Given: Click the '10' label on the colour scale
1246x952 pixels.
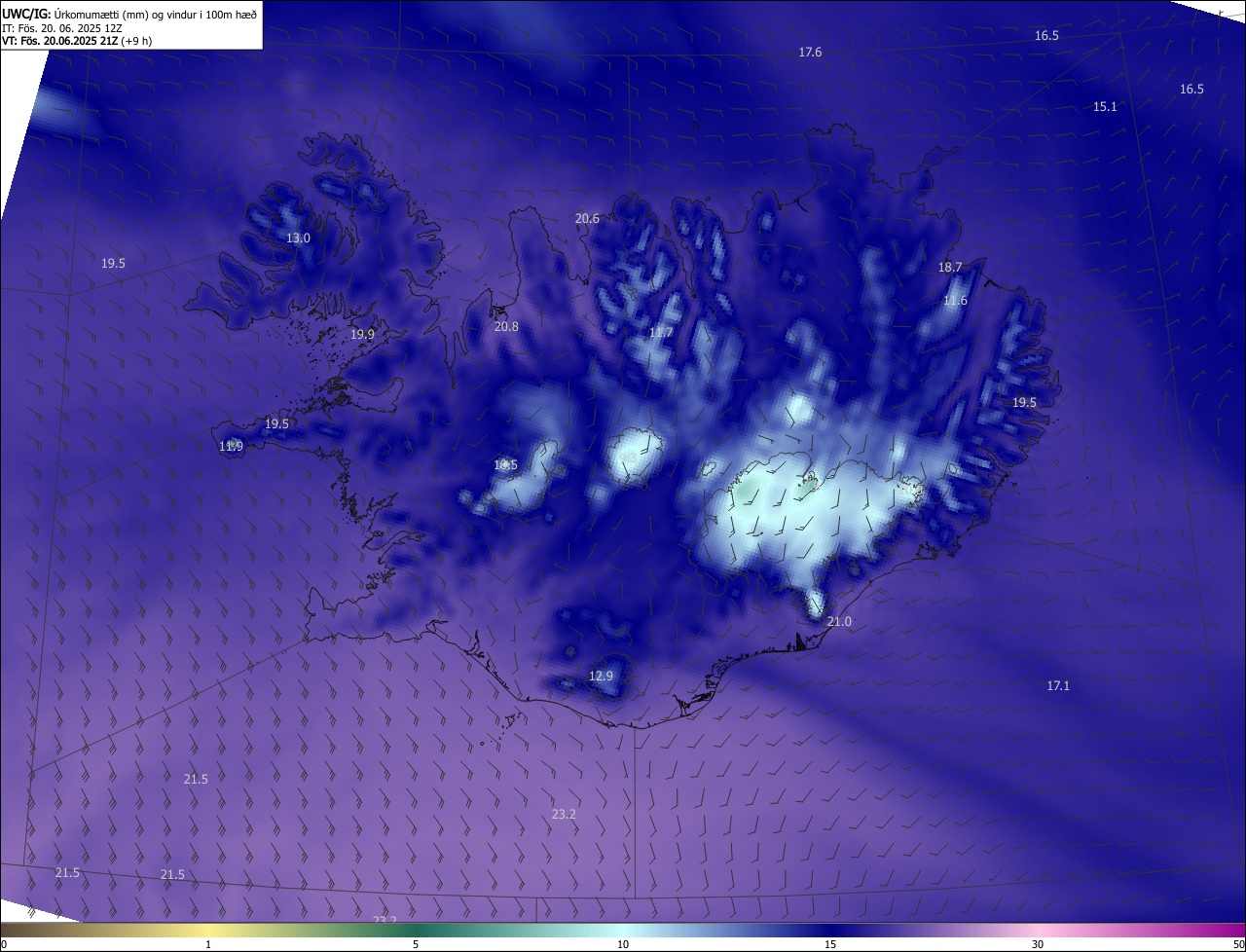Looking at the screenshot, I should [623, 945].
